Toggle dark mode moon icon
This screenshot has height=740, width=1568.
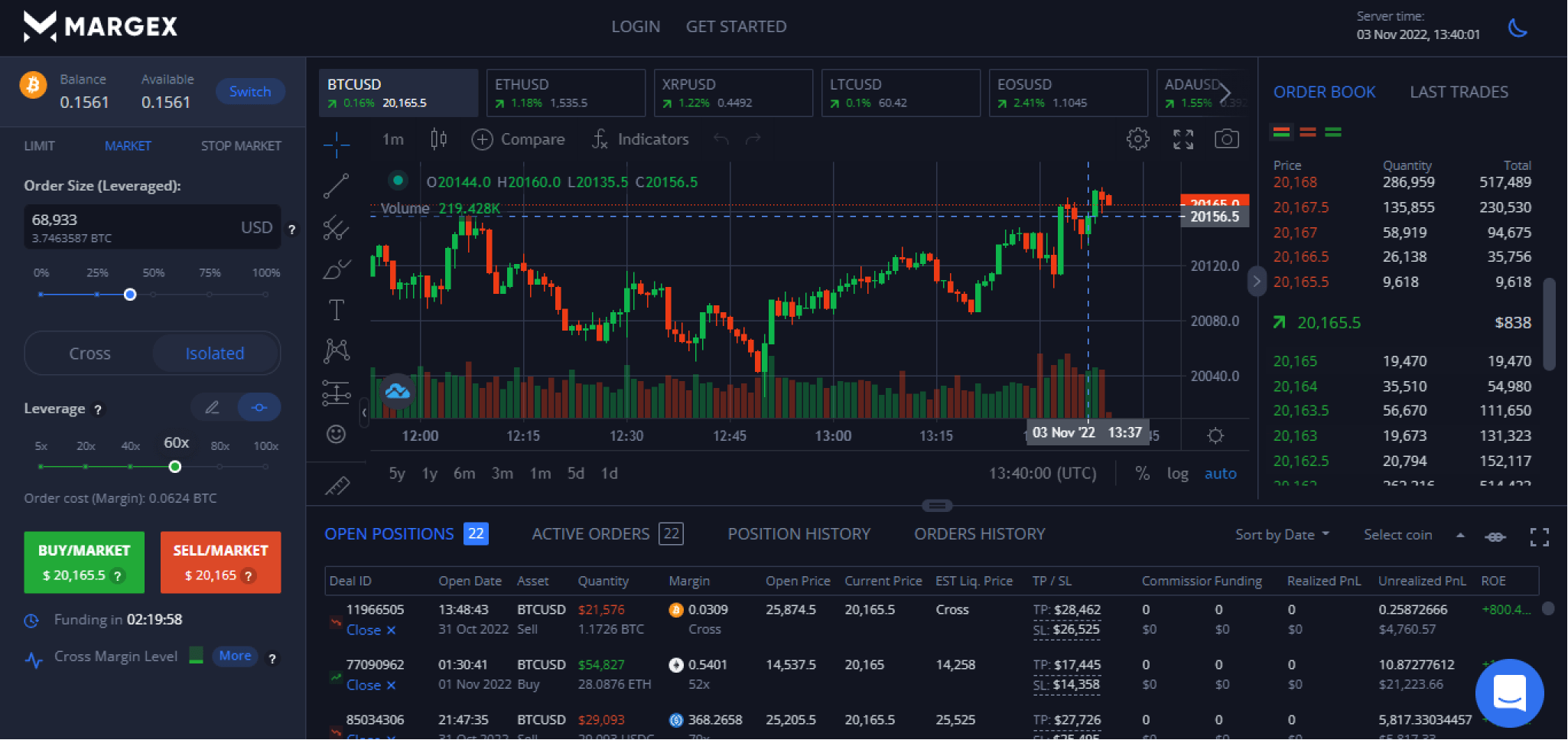pyautogui.click(x=1518, y=28)
